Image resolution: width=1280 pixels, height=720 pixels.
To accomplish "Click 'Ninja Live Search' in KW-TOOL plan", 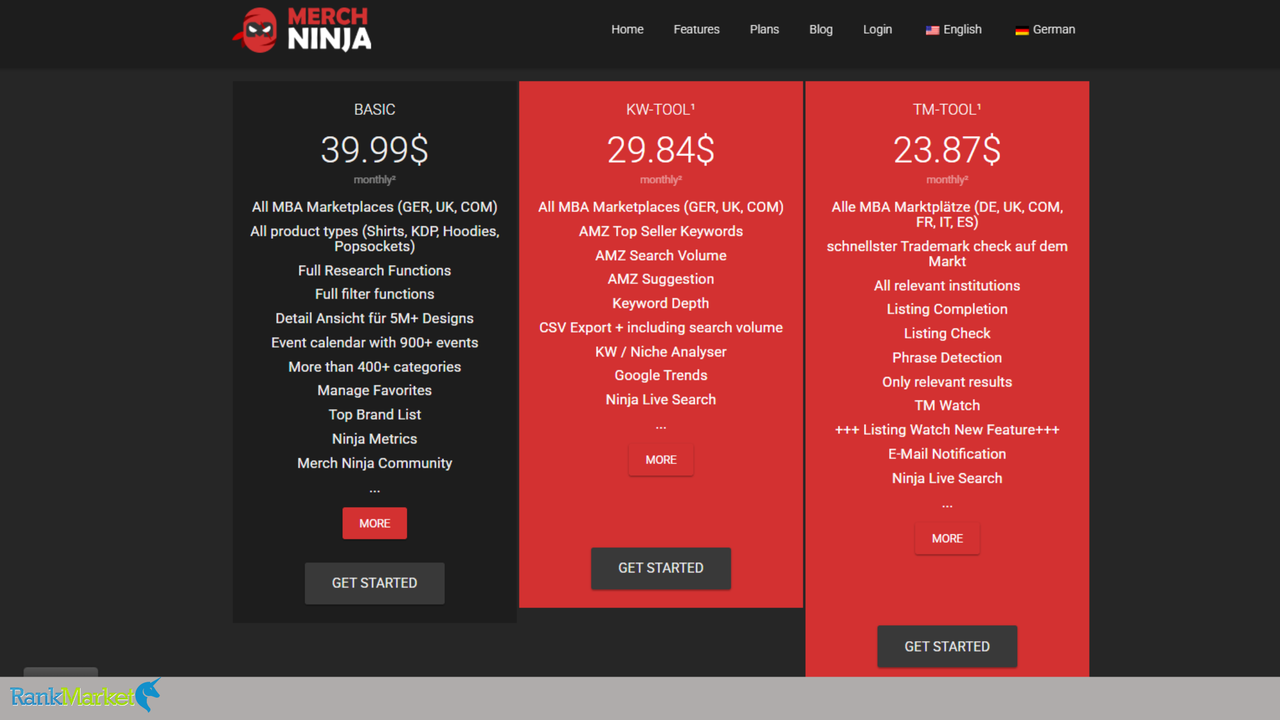I will pos(661,400).
